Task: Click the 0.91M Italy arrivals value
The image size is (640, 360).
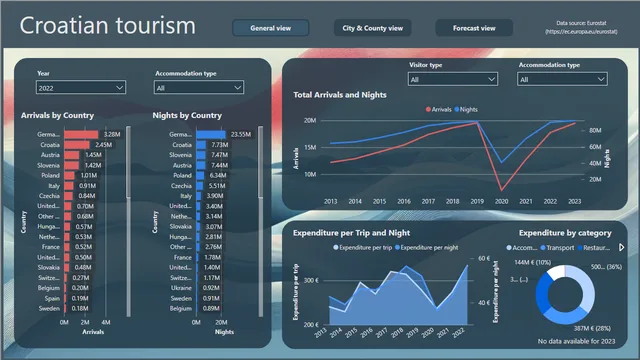Action: (87, 186)
